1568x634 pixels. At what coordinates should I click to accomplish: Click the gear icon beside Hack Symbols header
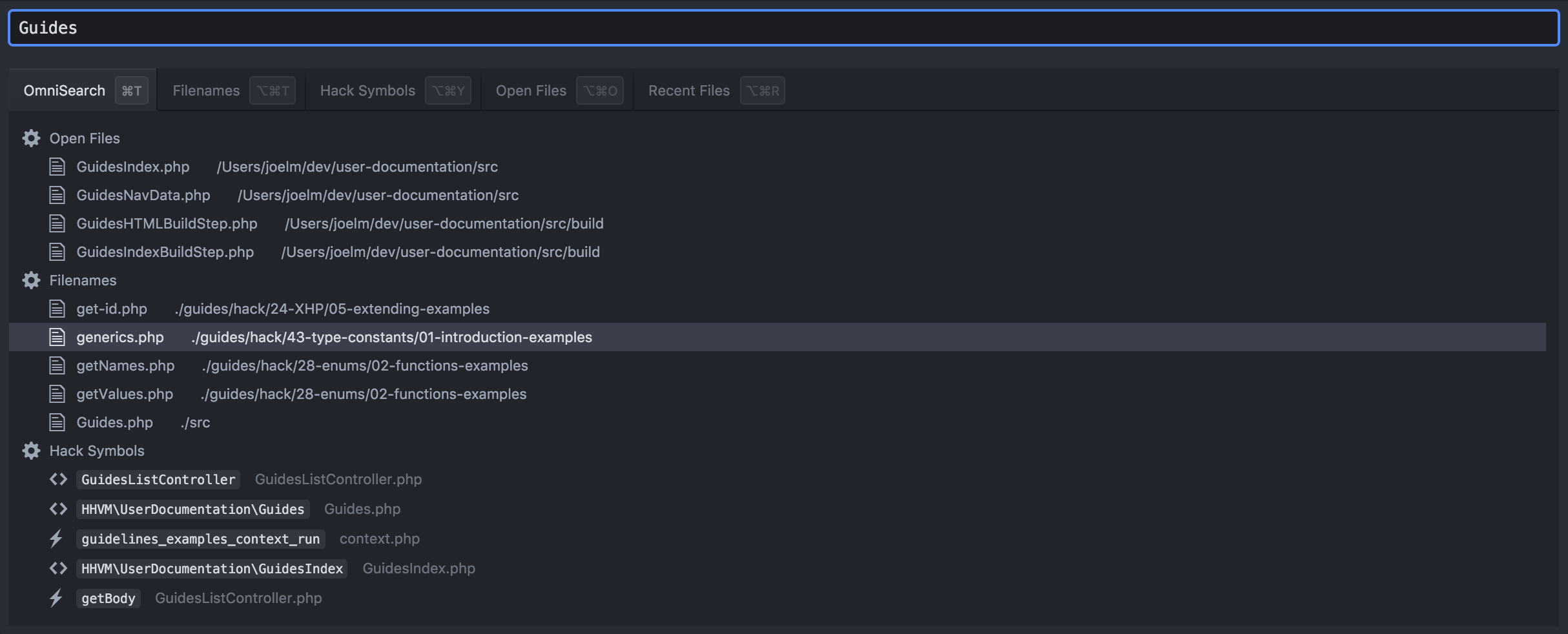pos(31,451)
